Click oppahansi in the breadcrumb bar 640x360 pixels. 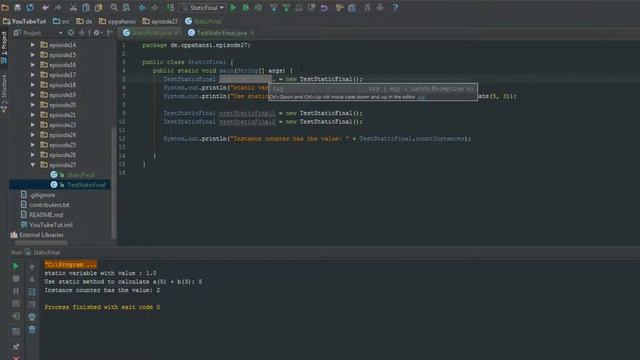click(x=117, y=21)
